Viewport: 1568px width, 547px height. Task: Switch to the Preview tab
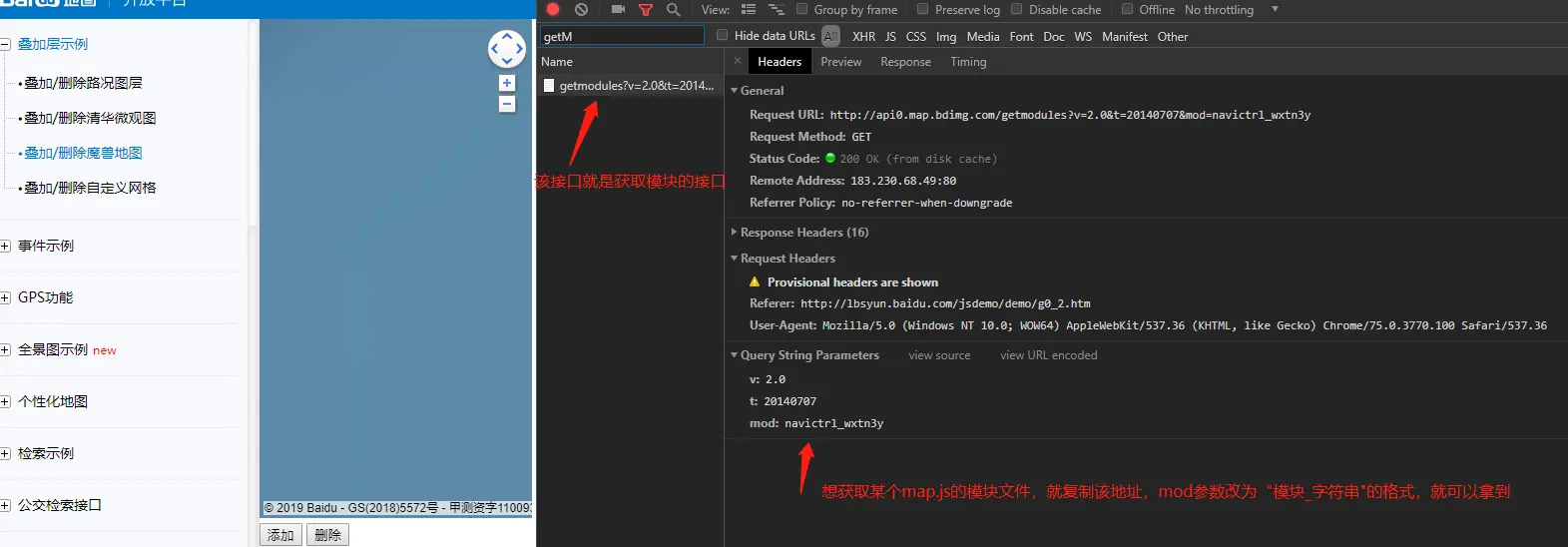coord(841,62)
